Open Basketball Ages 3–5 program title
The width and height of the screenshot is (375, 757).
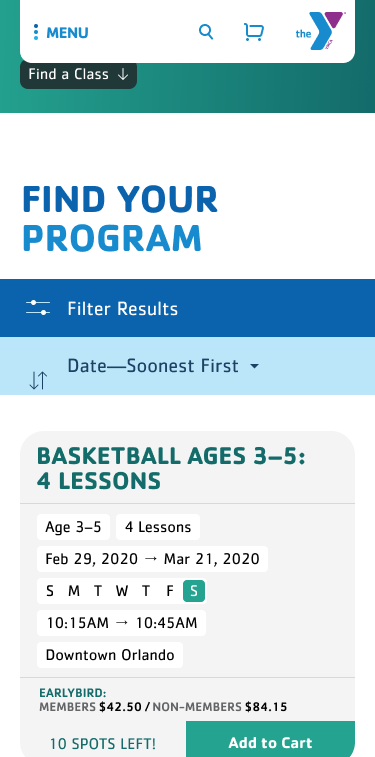point(171,469)
